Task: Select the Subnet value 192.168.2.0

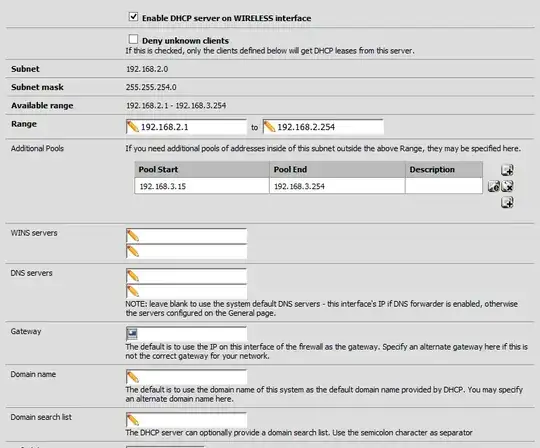Action: tap(147, 69)
